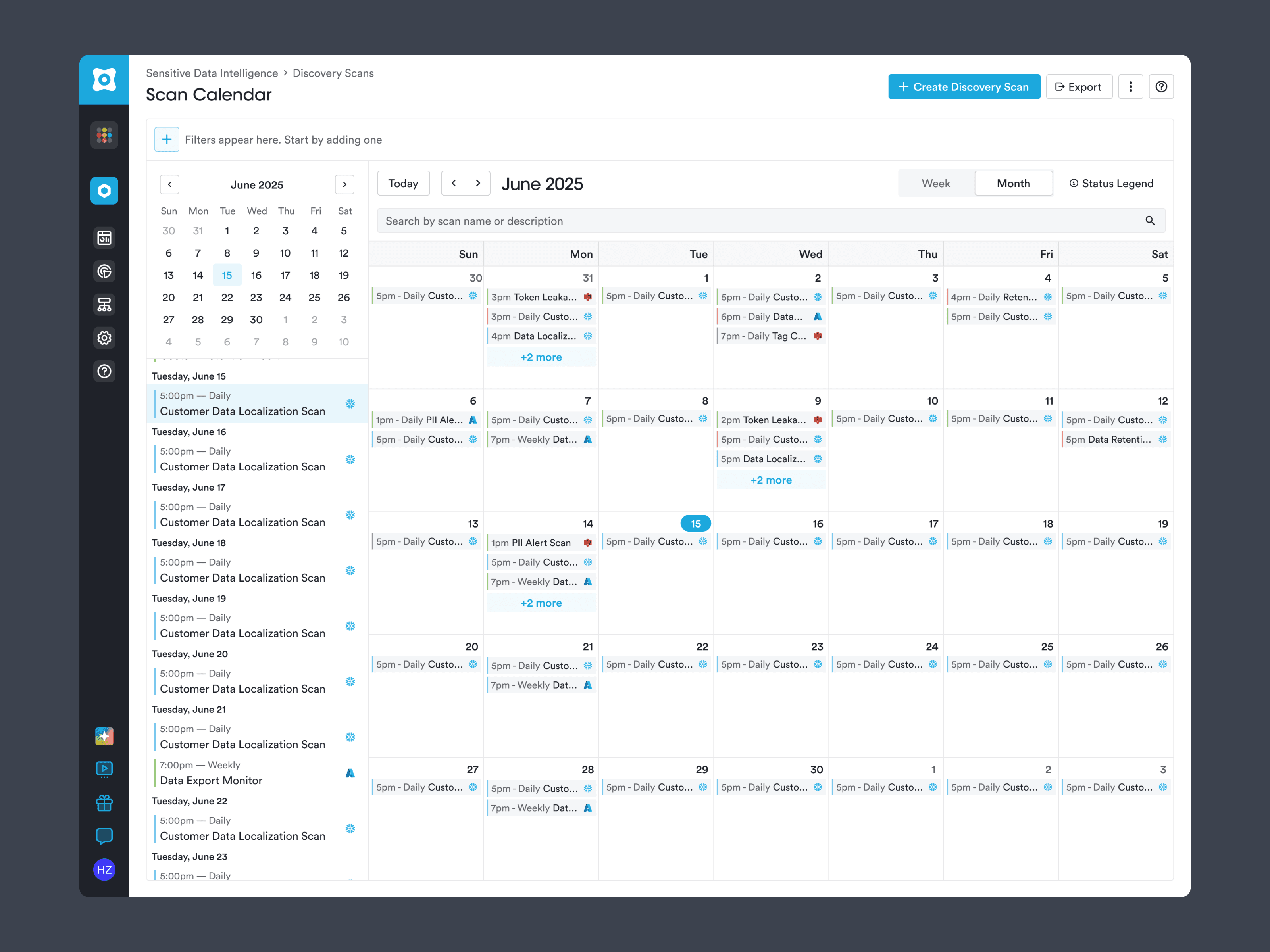Viewport: 1270px width, 952px height.
Task: Expand the +2 more events on June 9
Action: [x=771, y=480]
